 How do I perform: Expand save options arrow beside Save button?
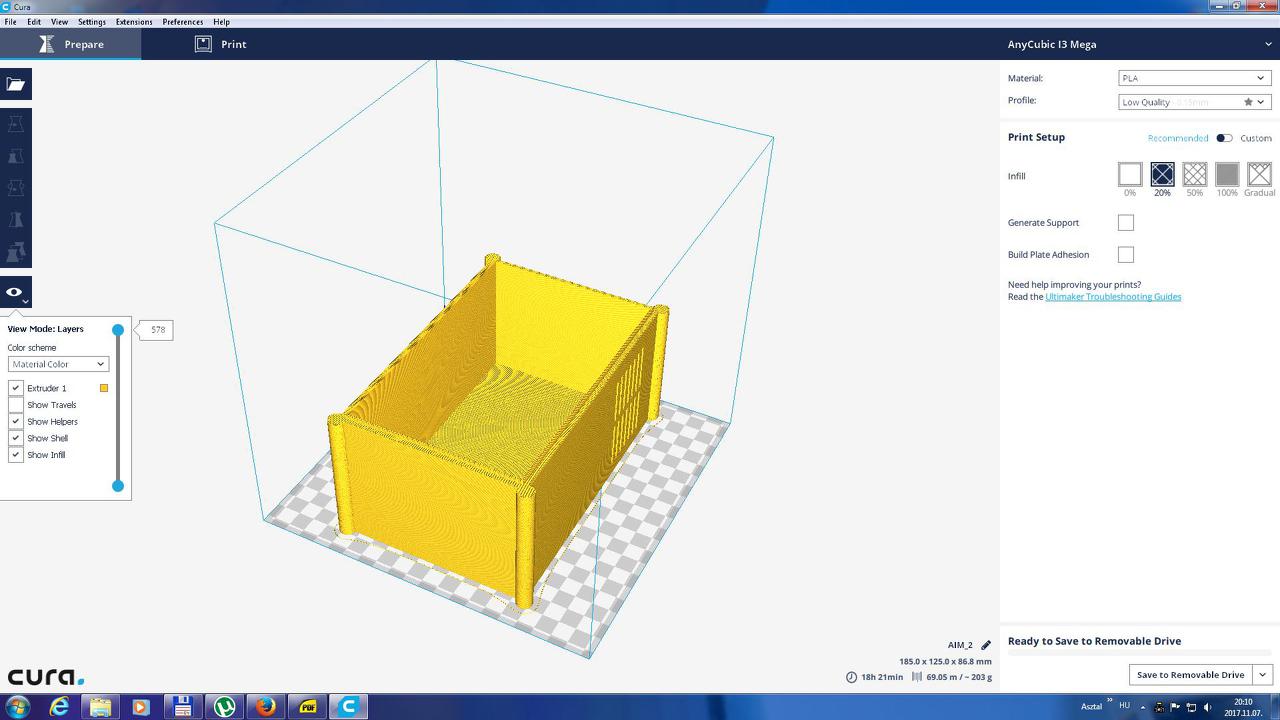(x=1262, y=675)
